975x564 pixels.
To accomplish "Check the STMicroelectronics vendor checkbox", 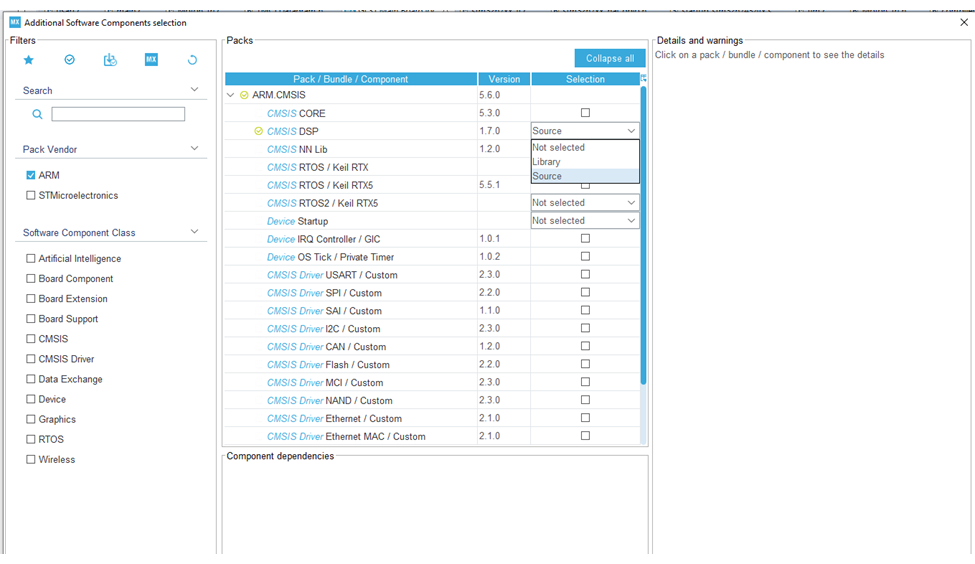I will click(x=30, y=195).
